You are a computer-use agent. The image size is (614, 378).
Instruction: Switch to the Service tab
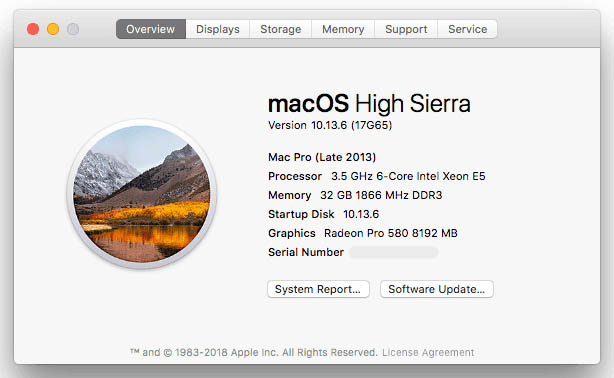[x=468, y=29]
